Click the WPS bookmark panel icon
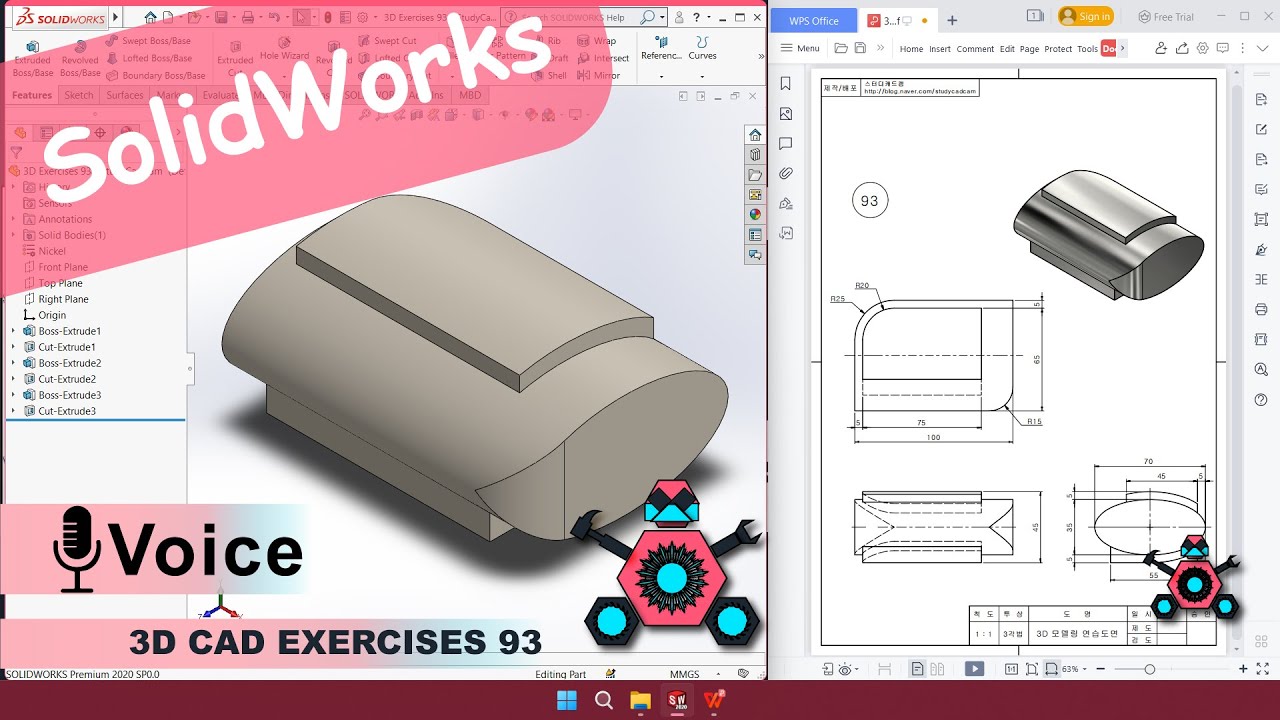The image size is (1280, 720). (786, 84)
